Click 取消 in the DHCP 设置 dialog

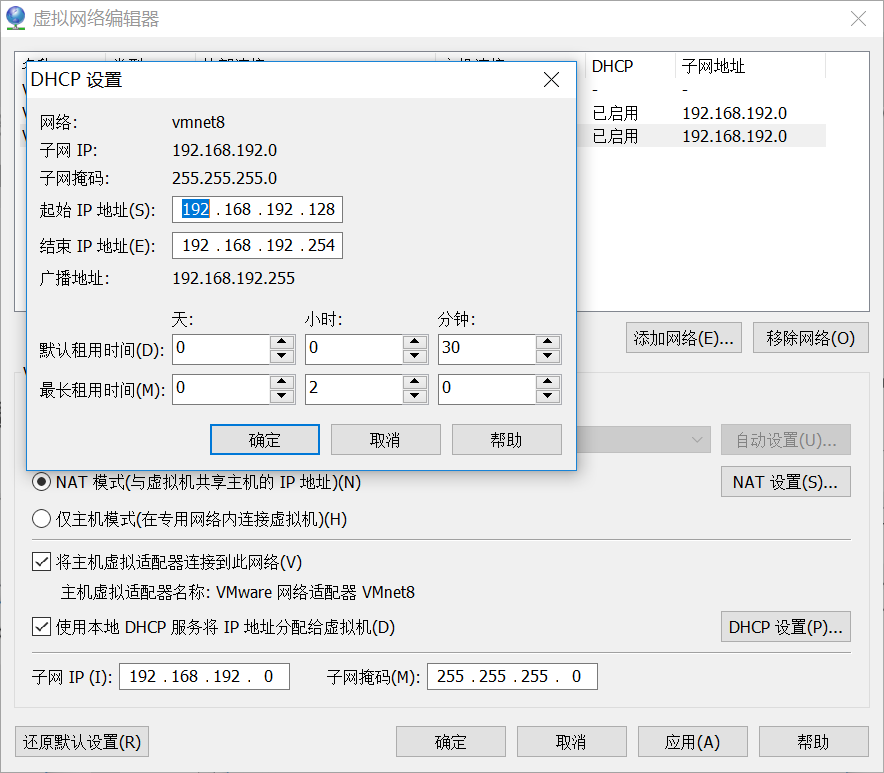coord(385,439)
